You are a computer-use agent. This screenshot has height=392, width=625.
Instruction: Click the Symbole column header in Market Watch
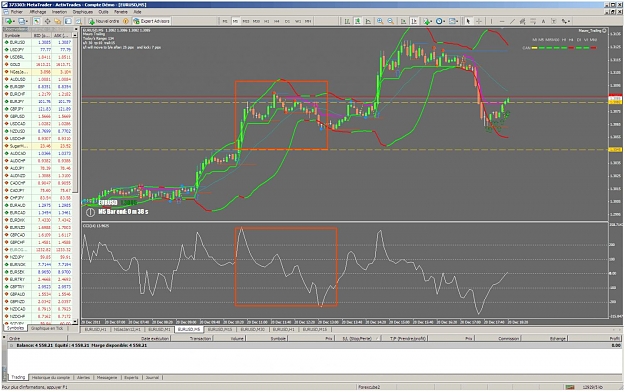click(x=18, y=35)
